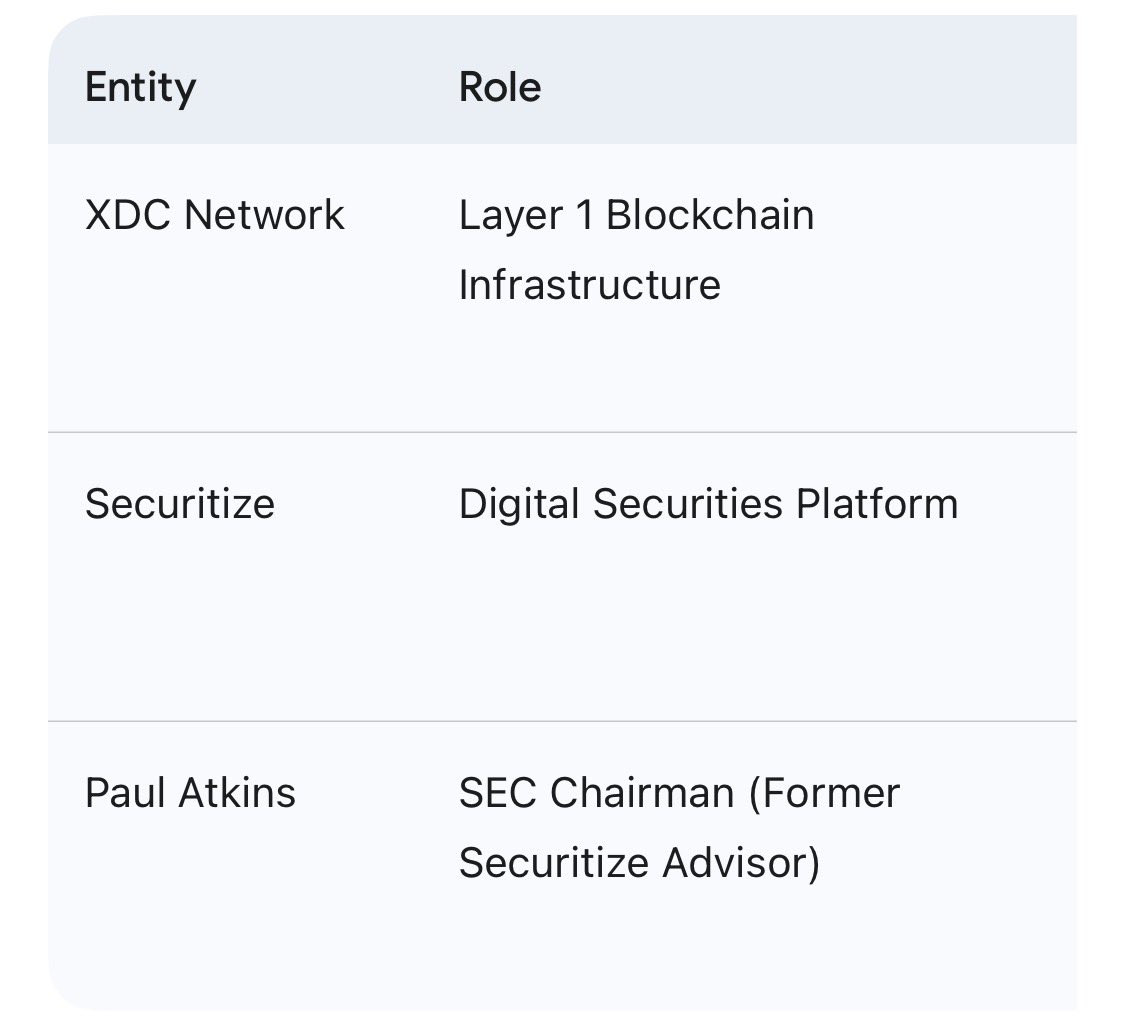The image size is (1125, 1032).
Task: Click the word "Chairman" in the role column
Action: 643,793
